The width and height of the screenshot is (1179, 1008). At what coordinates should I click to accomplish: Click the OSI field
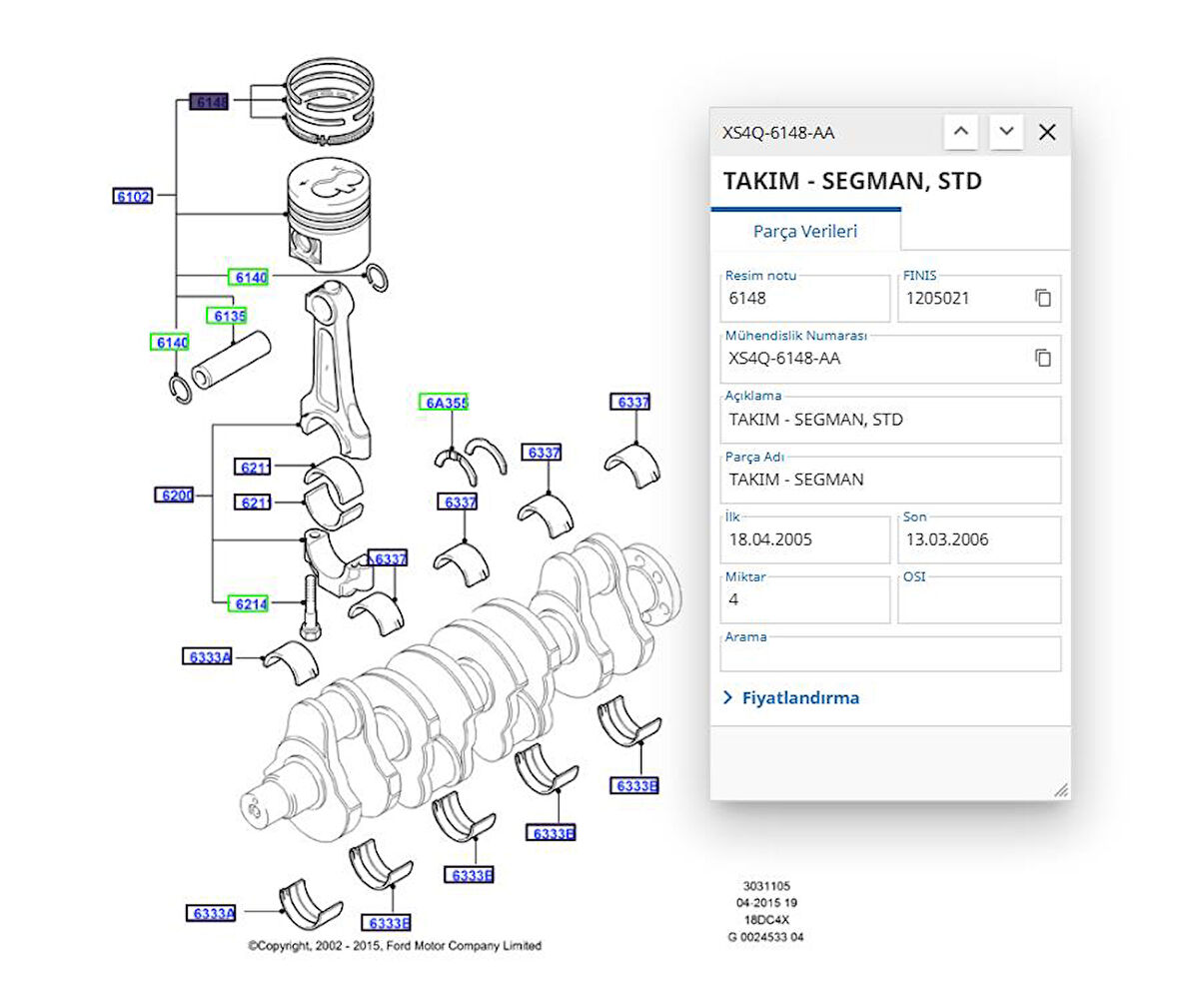[x=978, y=599]
